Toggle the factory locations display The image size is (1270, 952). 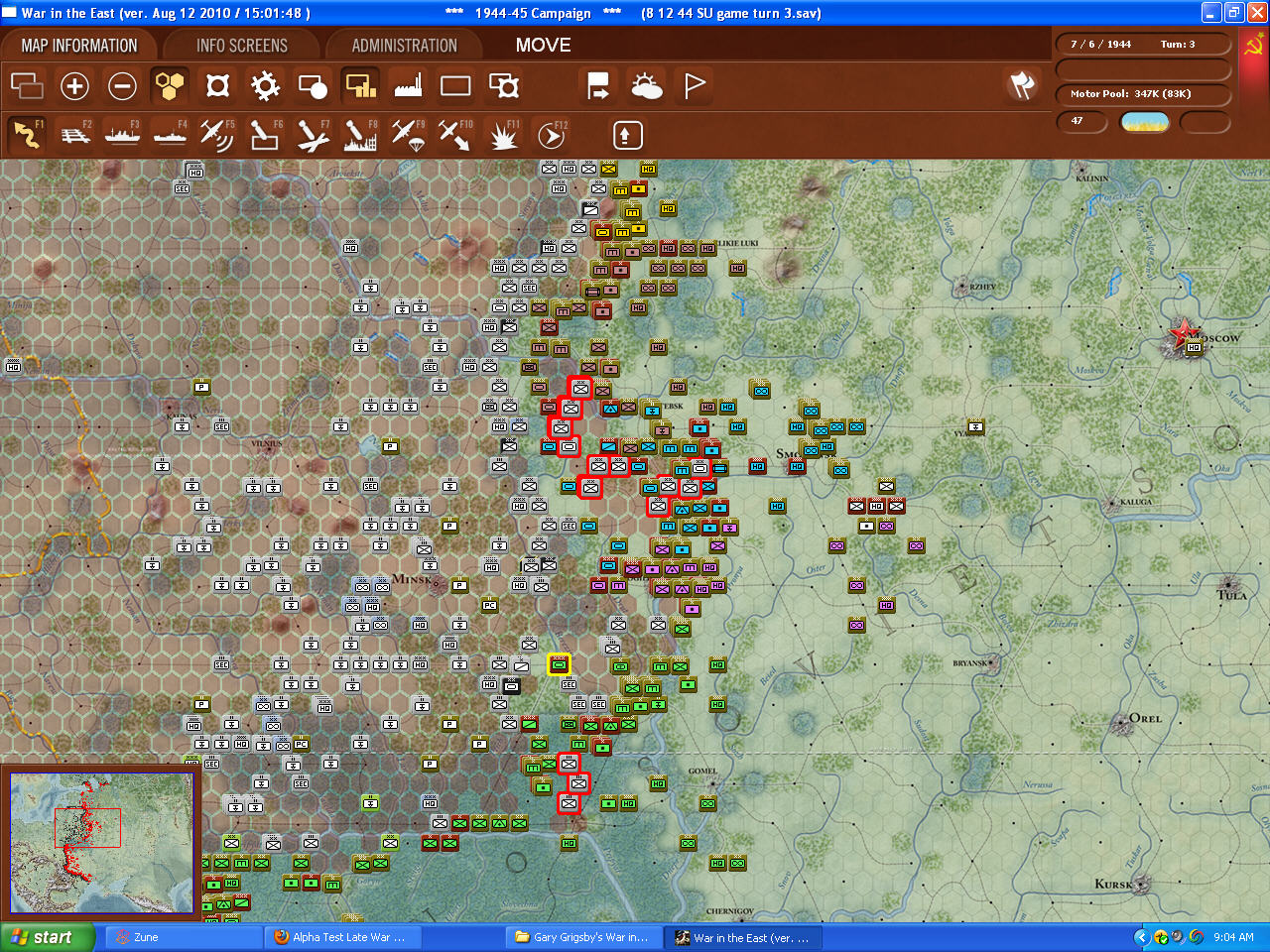[x=407, y=86]
